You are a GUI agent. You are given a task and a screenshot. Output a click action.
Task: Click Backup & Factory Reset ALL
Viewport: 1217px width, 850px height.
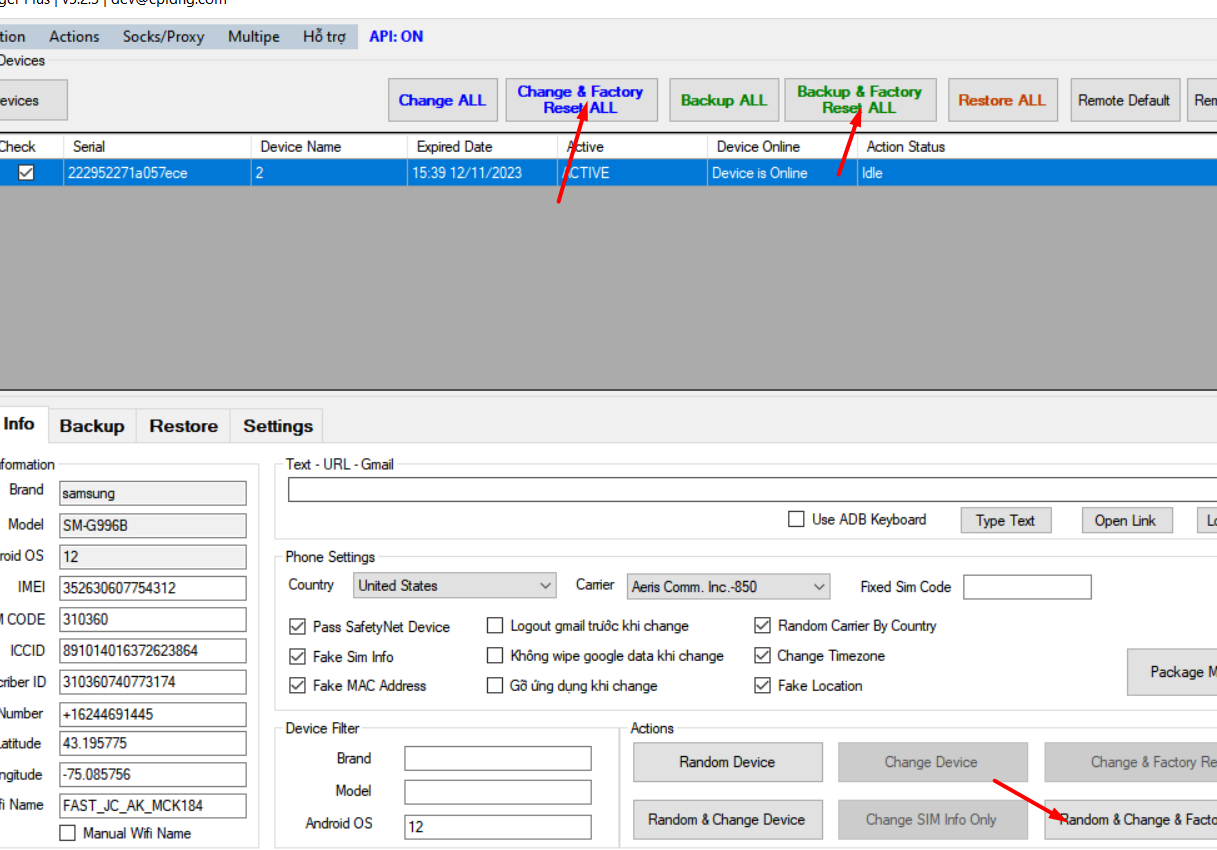pos(859,100)
